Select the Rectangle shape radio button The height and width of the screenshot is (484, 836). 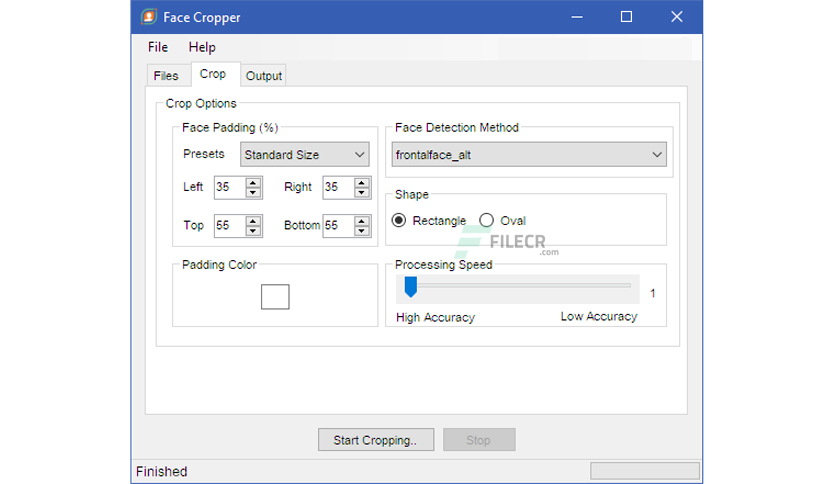click(399, 220)
